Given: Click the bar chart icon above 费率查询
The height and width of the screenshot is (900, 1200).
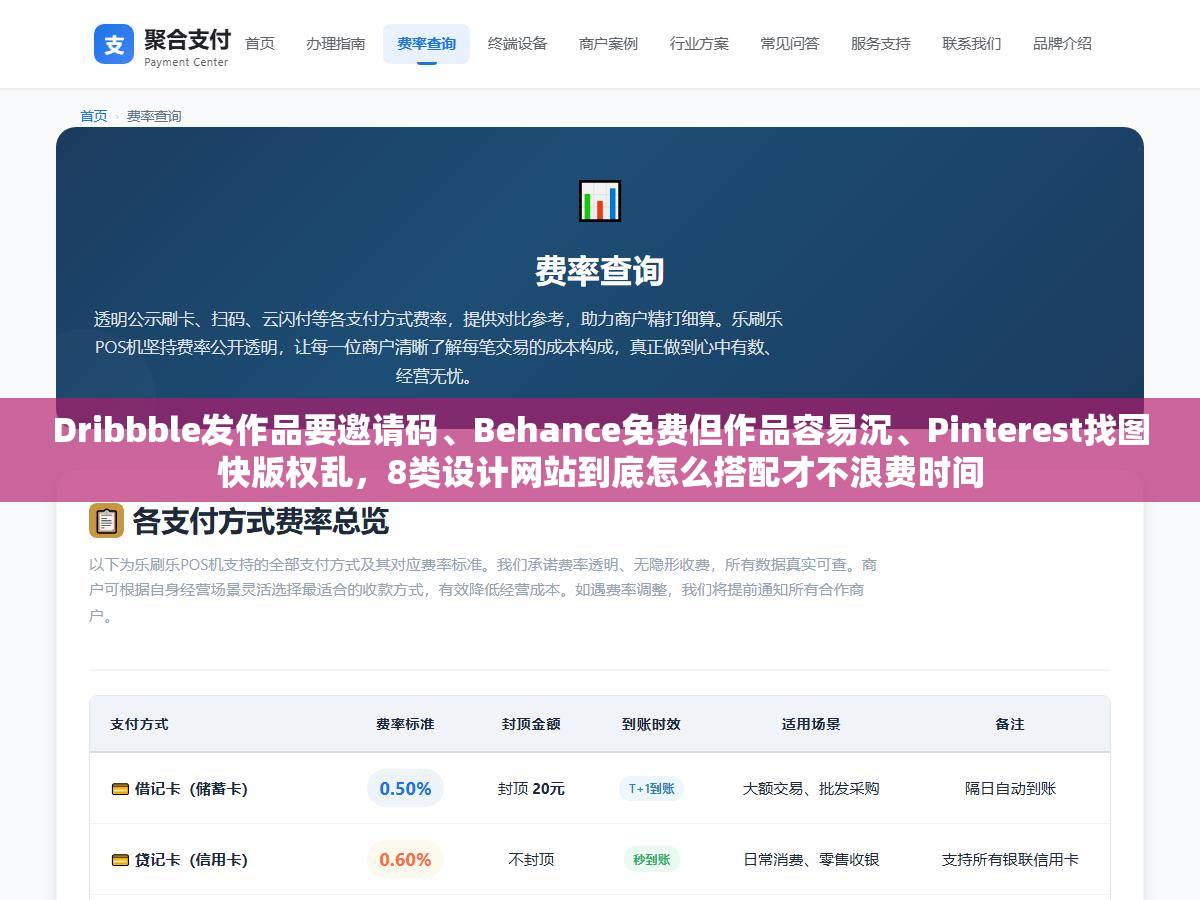Looking at the screenshot, I should [600, 201].
